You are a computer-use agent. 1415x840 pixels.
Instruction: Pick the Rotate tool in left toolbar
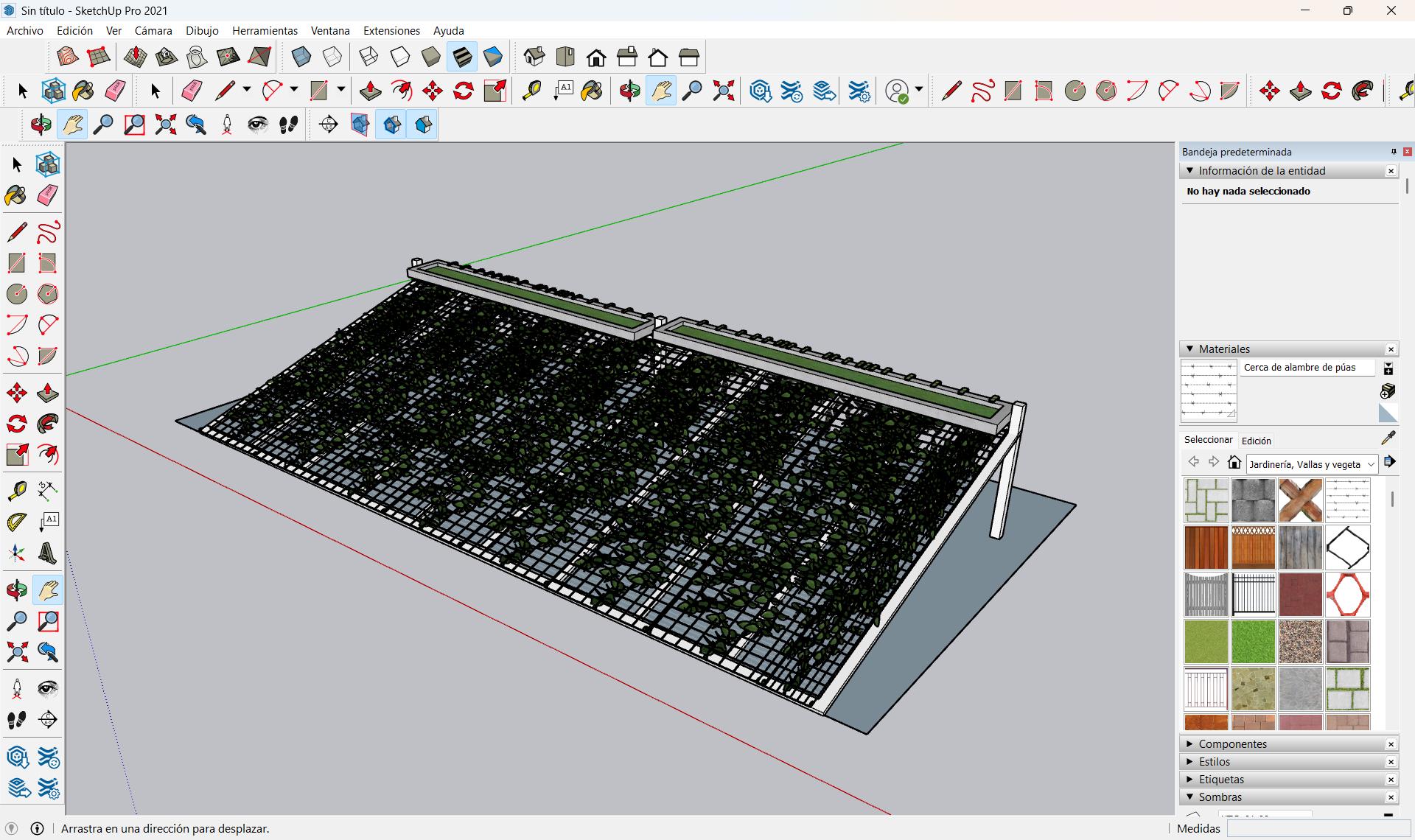[16, 424]
